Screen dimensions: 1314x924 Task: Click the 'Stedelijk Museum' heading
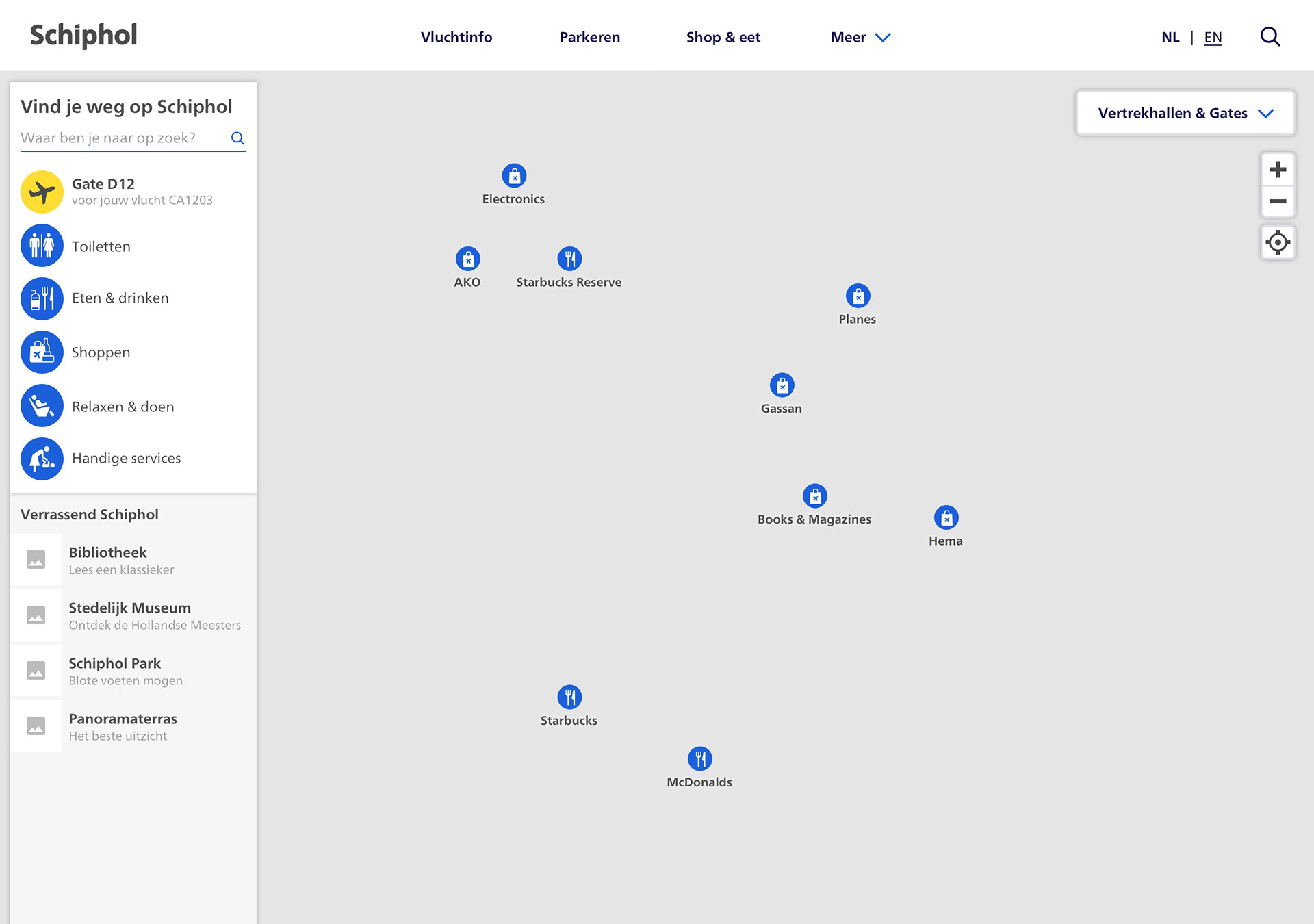click(129, 608)
